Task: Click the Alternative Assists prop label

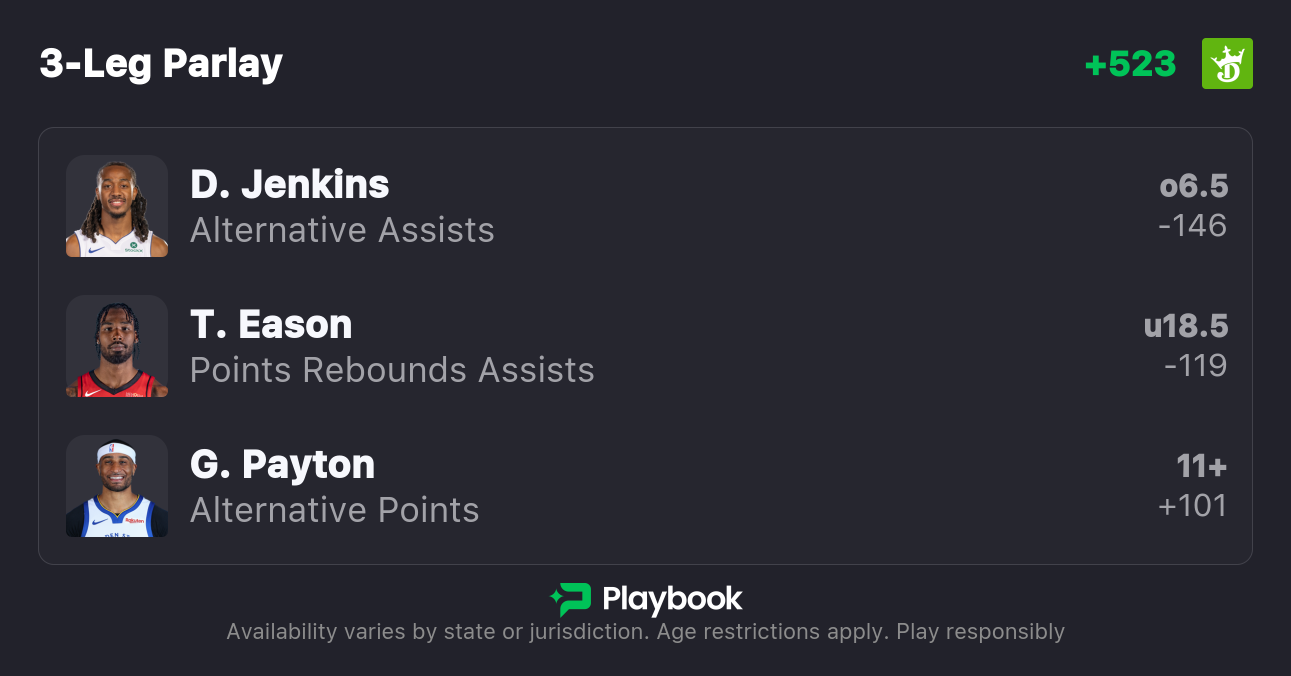Action: click(342, 231)
